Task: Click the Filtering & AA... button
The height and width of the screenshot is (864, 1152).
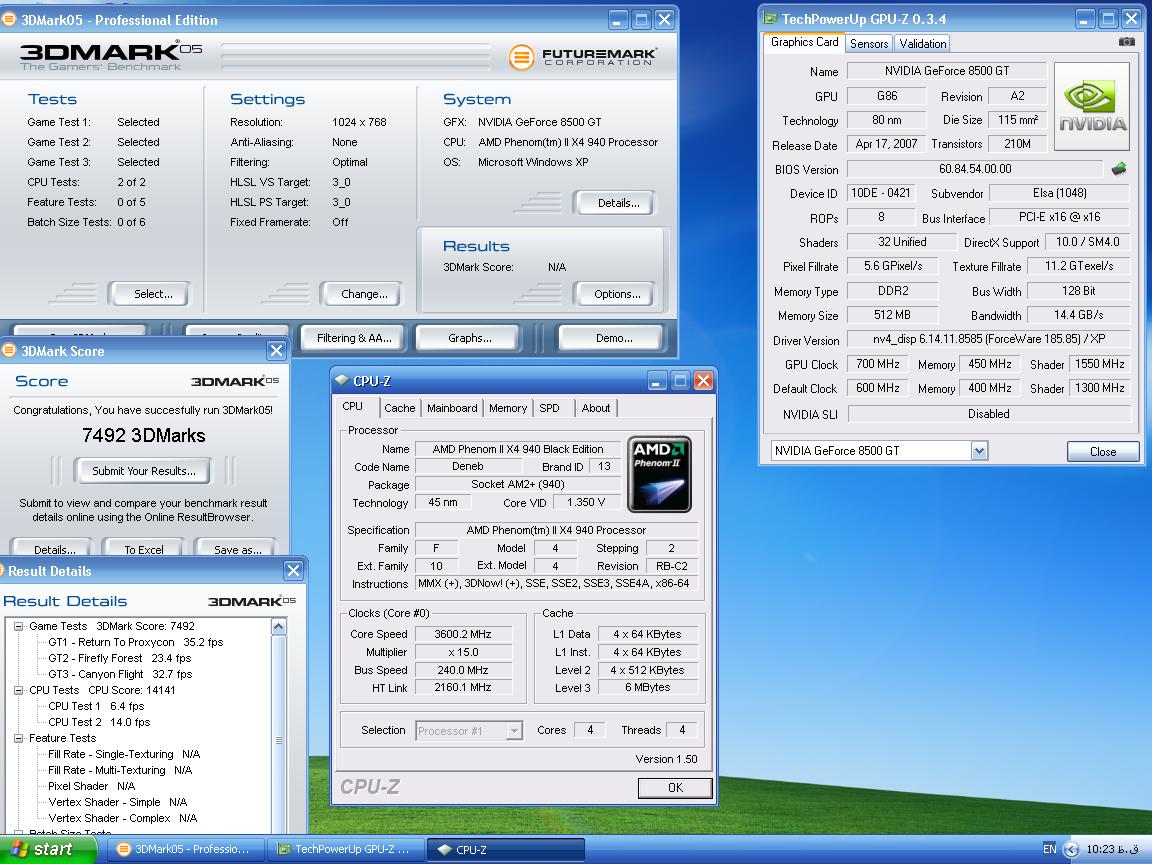Action: coord(354,338)
